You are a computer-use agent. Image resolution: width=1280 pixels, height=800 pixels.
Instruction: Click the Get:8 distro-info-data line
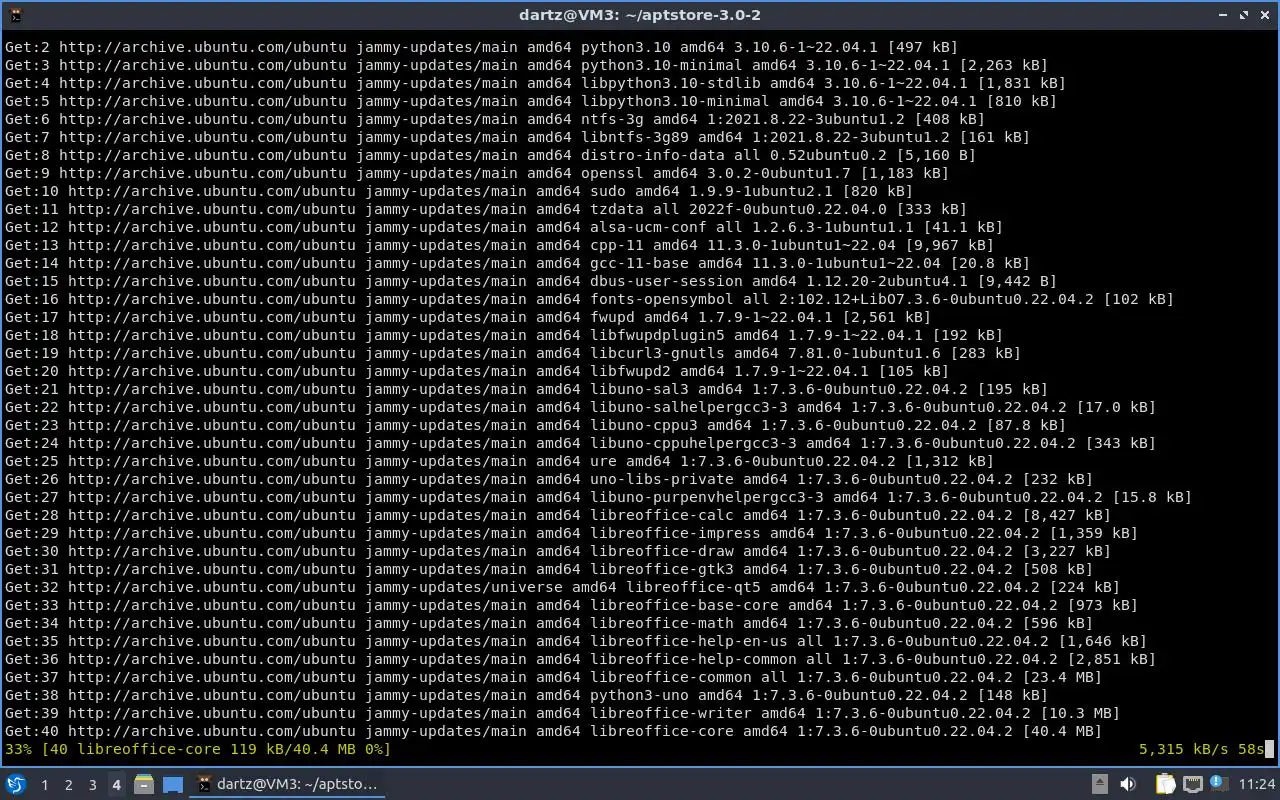pos(490,155)
